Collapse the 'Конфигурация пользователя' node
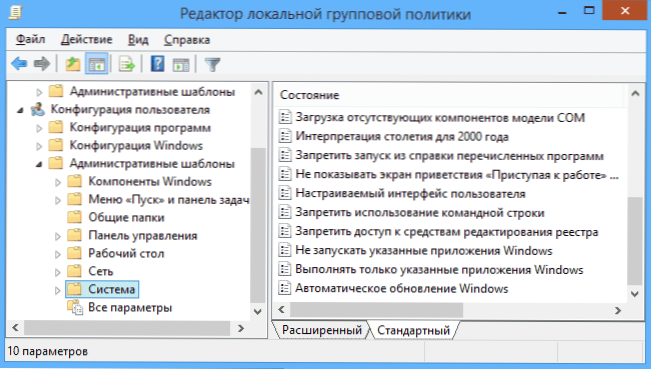Viewport: 651px width, 369px height. 20,110
